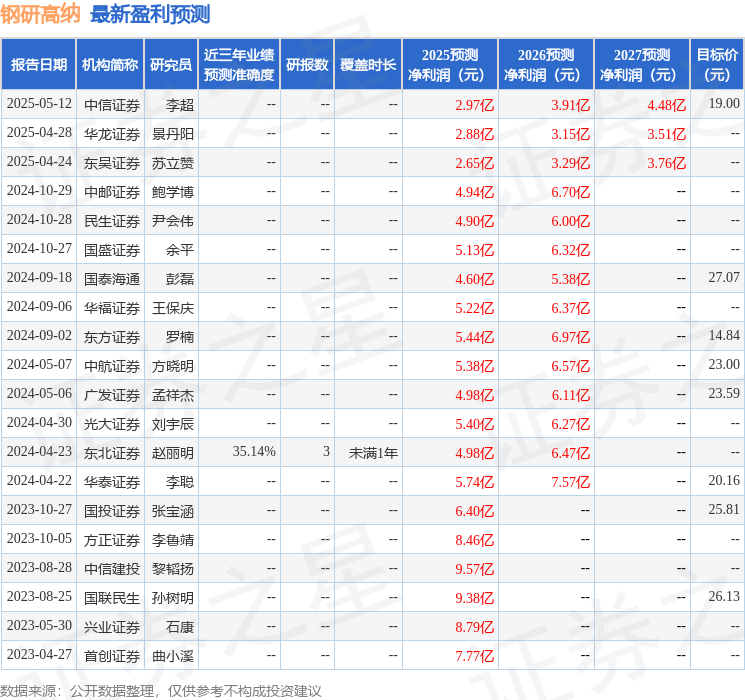Click the 方正证券 institution cell
Image resolution: width=745 pixels, height=700 pixels.
[x=112, y=540]
